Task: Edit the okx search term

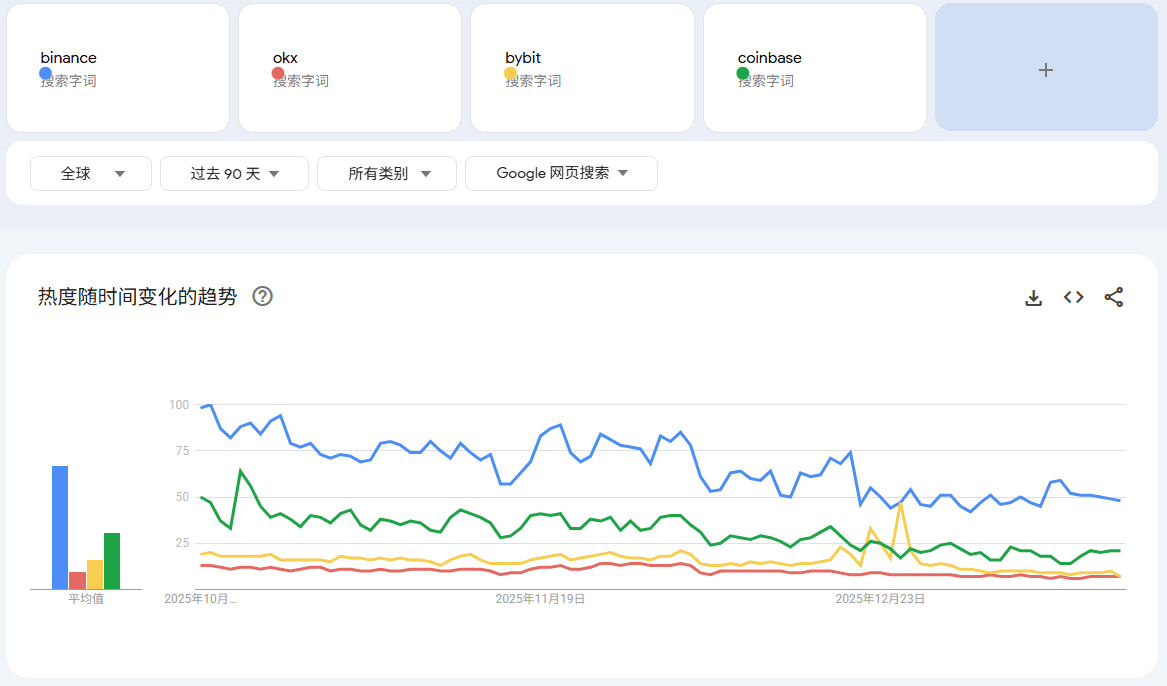Action: 286,58
